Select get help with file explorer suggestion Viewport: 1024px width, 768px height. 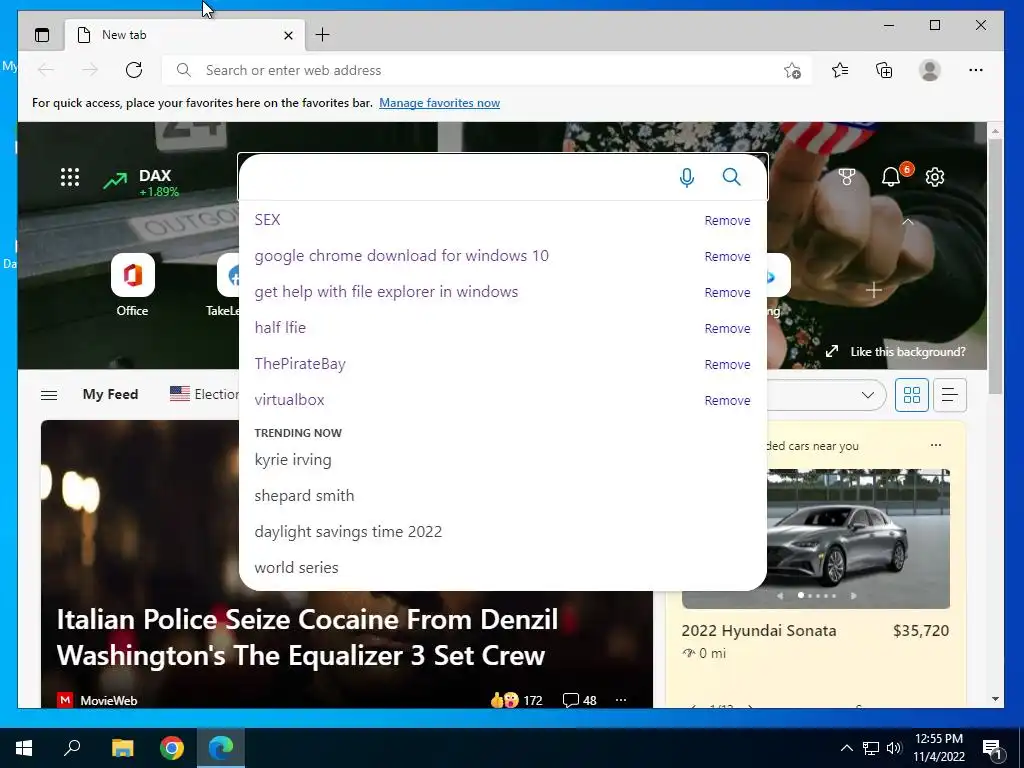pos(386,292)
